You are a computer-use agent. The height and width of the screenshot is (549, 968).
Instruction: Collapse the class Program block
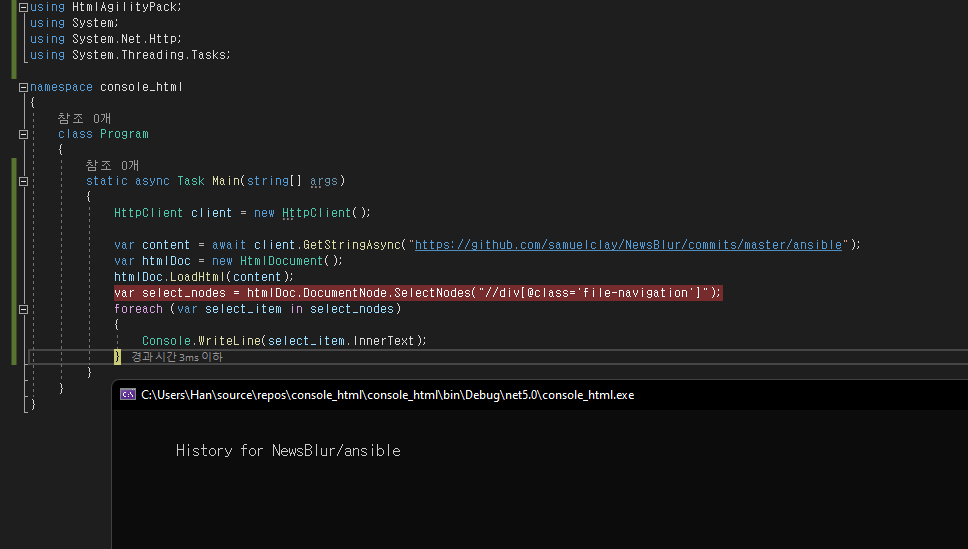tap(23, 134)
